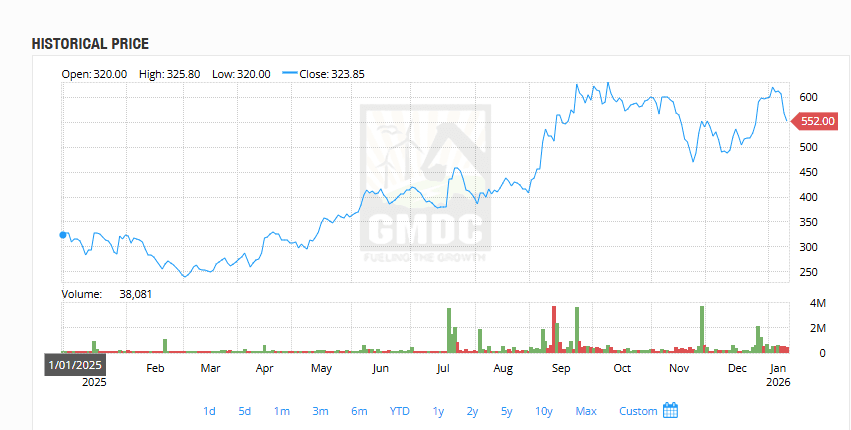This screenshot has height=430, width=851.
Task: Open the custom date calendar icon
Action: point(671,410)
